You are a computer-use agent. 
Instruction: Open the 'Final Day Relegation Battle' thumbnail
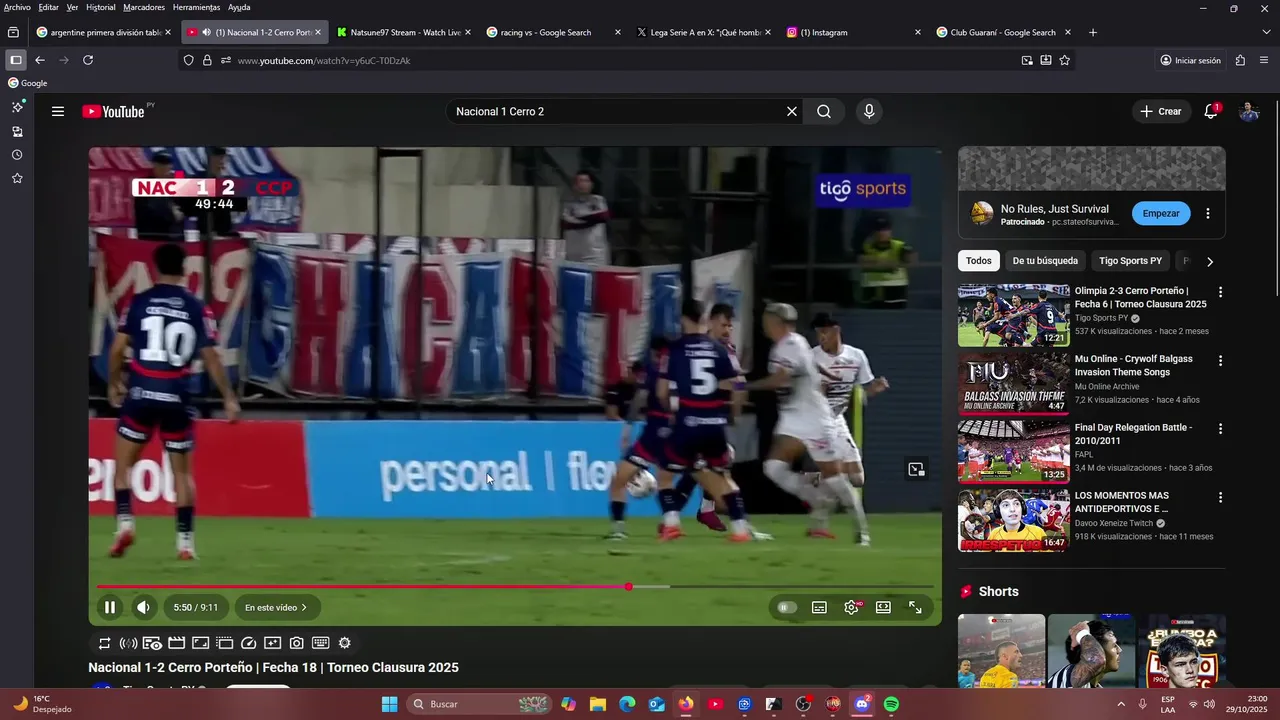click(1014, 451)
